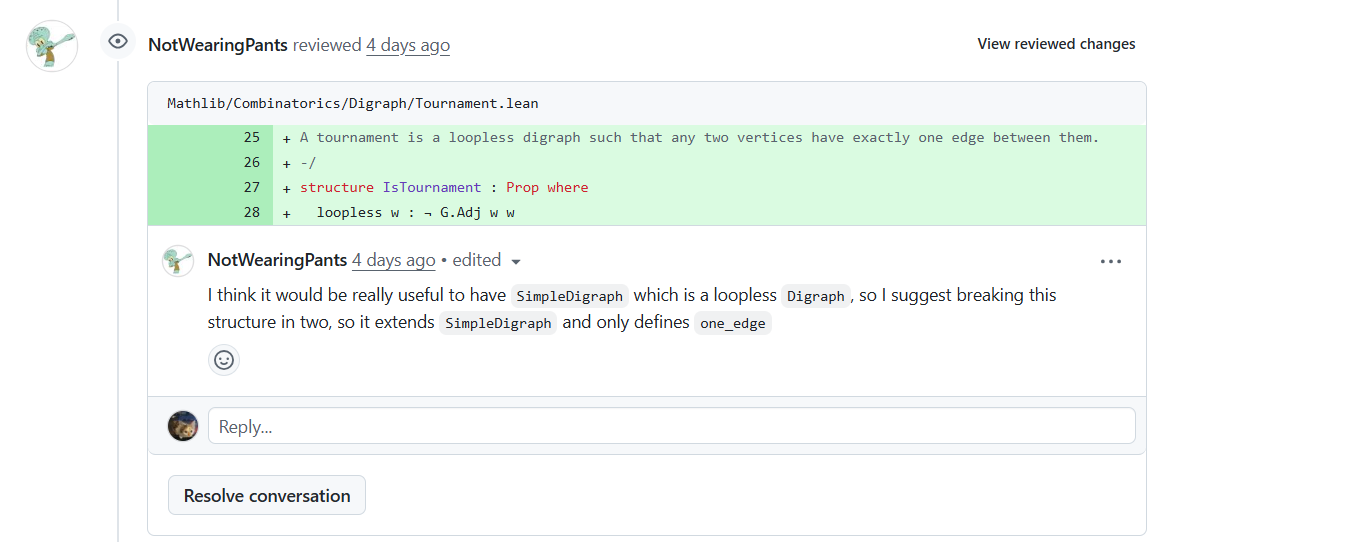Screen dimensions: 1366x542
Task: Click the review header's 4 days ago timestamp
Action: coord(408,45)
